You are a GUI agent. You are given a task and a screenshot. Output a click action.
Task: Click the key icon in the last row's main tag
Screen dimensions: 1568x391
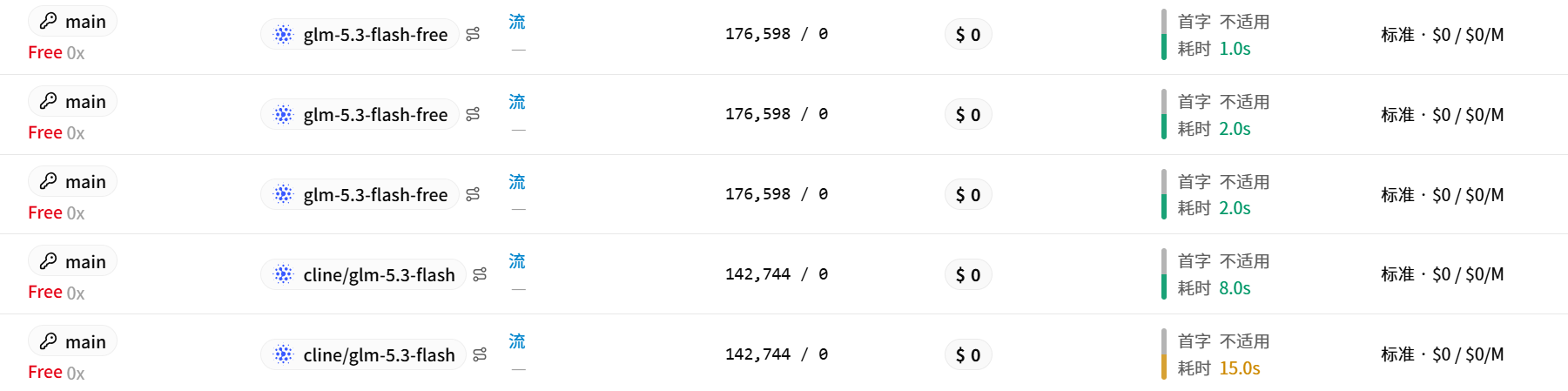[x=48, y=341]
